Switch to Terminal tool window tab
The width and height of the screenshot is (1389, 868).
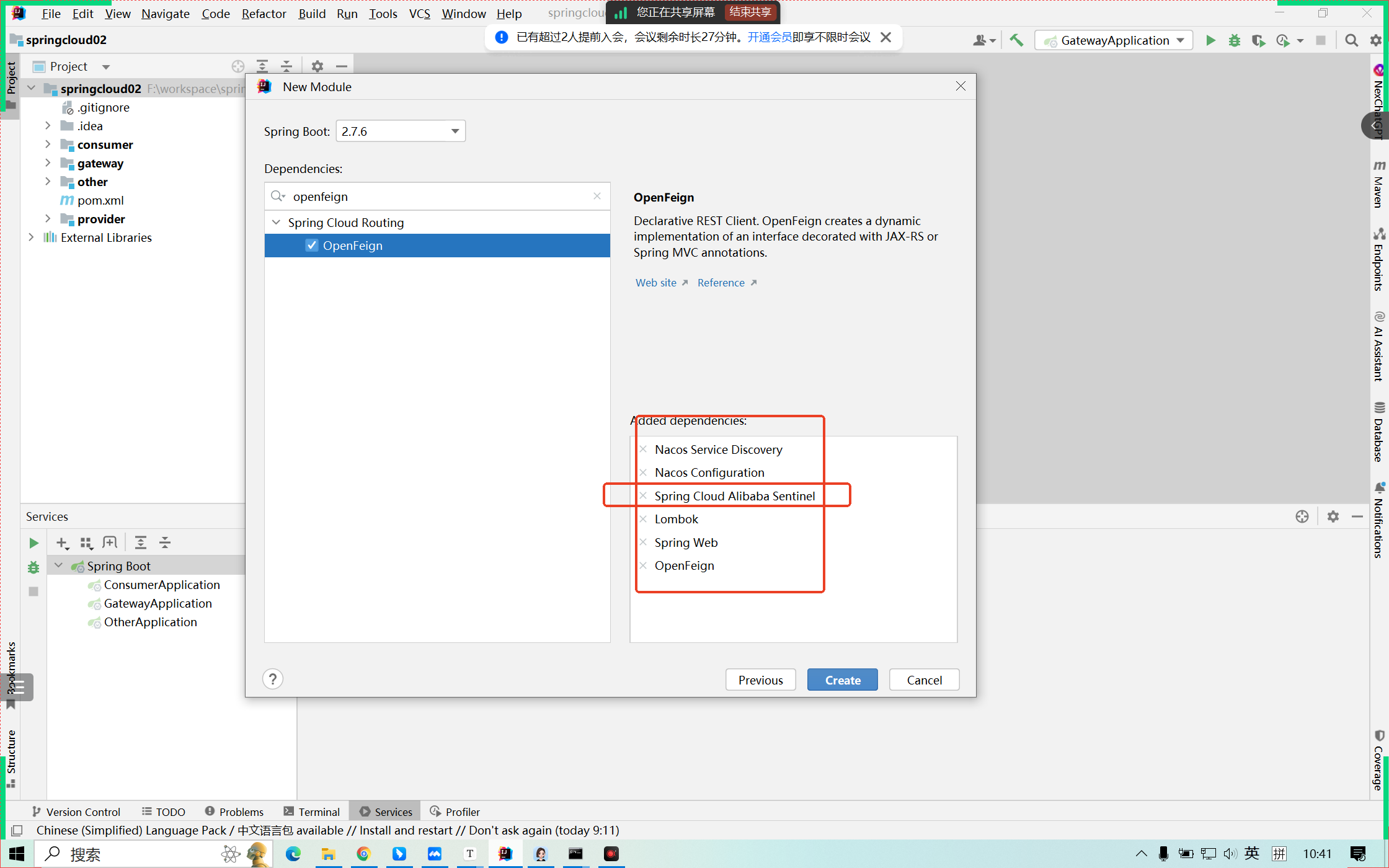(311, 812)
